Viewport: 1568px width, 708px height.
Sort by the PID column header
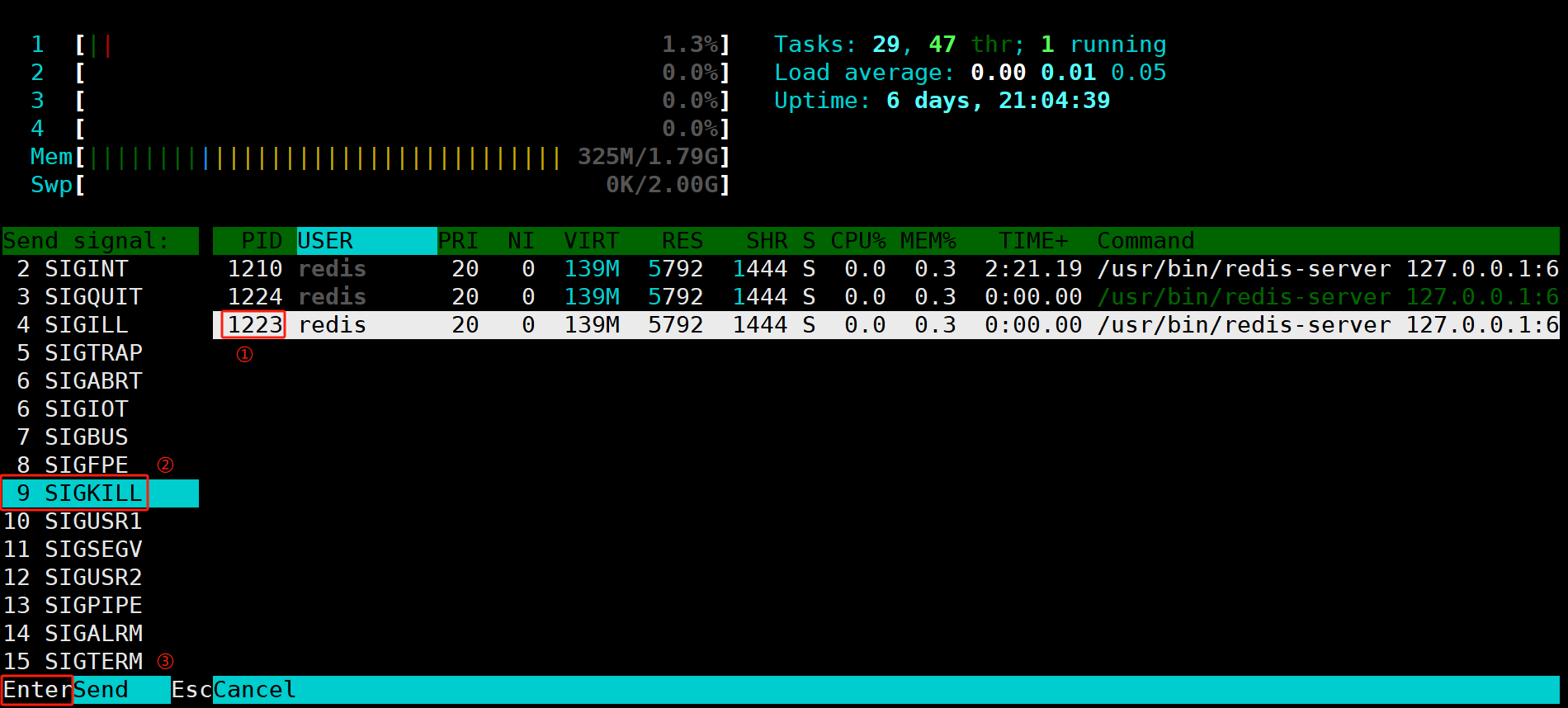[x=262, y=241]
